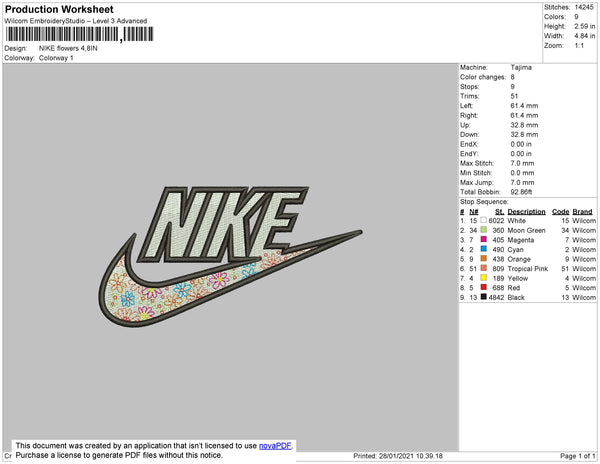This screenshot has height=464, width=600.
Task: Click the Total Bobbin value '92.86ft'
Action: pos(521,192)
